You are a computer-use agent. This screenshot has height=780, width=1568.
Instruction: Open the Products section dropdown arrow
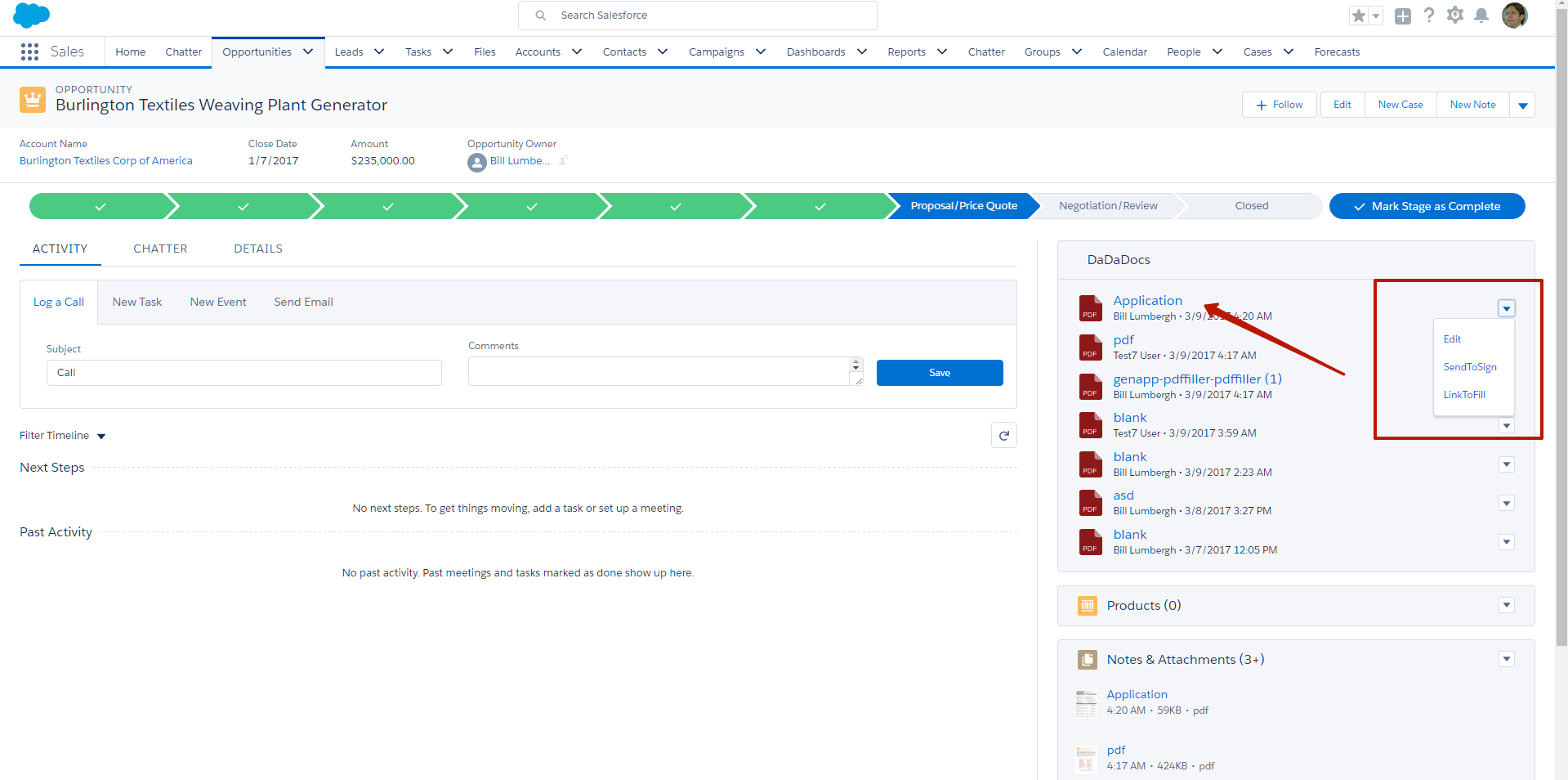1506,605
